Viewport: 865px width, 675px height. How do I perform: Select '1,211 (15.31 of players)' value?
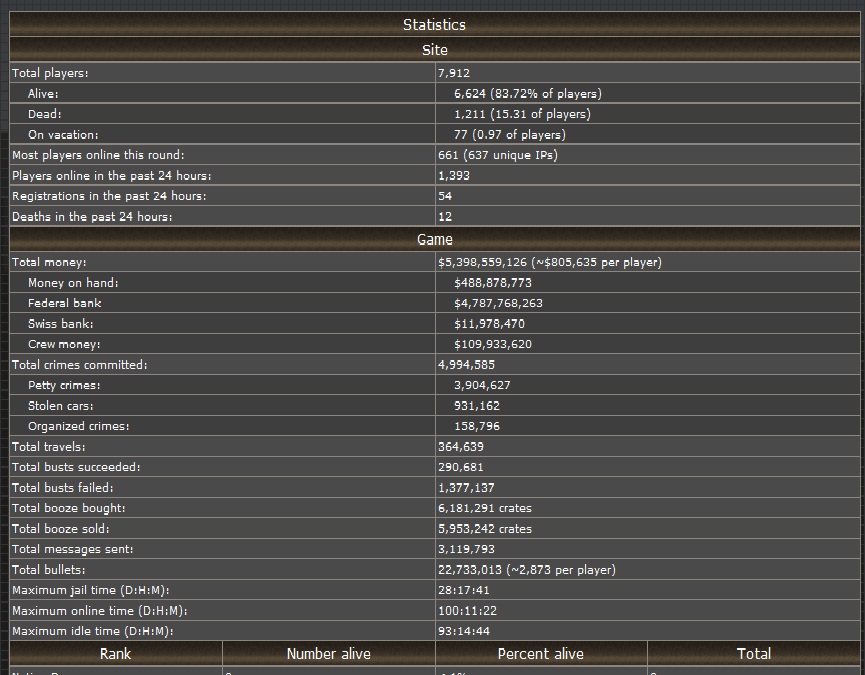coord(522,114)
